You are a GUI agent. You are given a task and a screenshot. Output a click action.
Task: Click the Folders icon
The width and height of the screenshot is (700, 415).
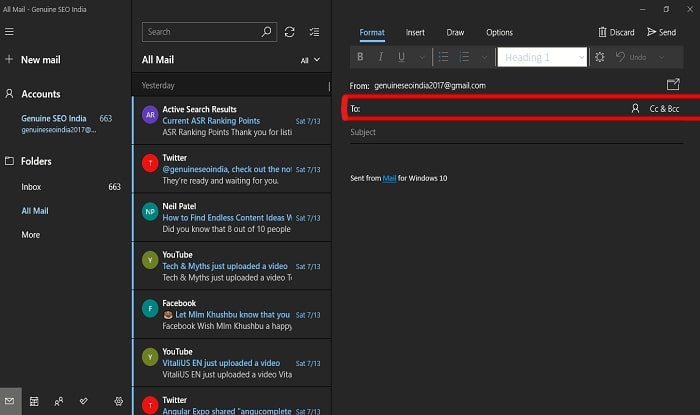tap(9, 161)
